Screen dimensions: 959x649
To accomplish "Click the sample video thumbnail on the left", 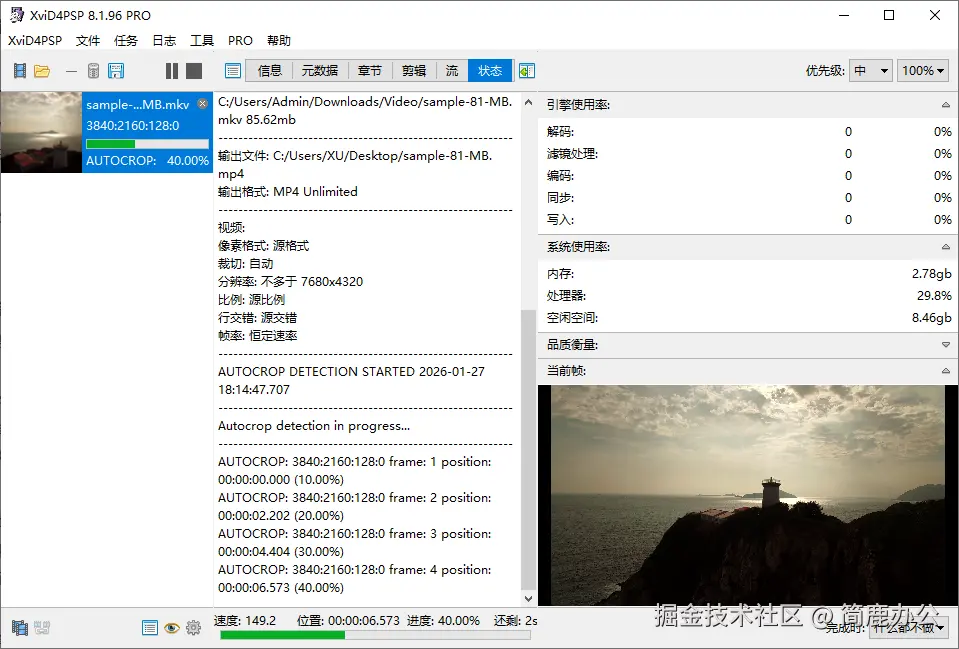I will click(40, 132).
